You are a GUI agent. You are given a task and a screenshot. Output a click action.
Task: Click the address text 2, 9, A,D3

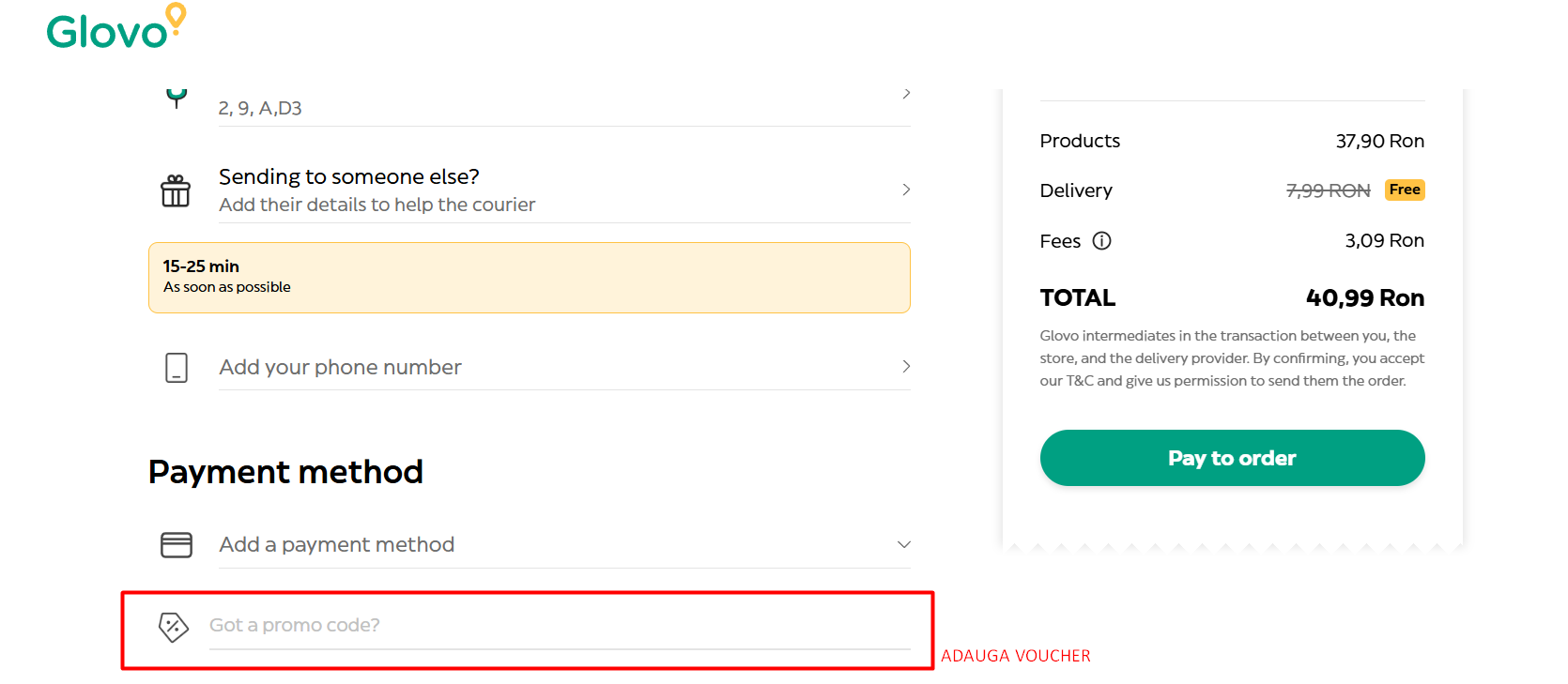point(260,109)
